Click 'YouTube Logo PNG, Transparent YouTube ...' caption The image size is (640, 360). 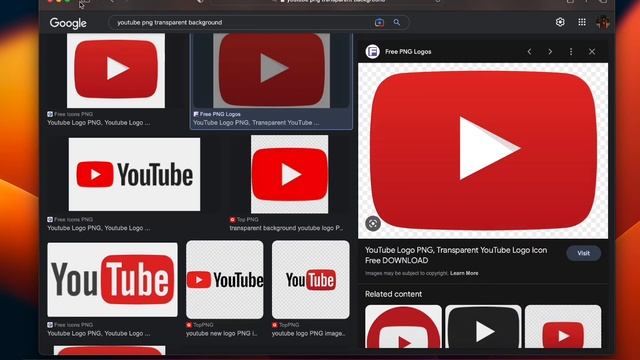256,122
